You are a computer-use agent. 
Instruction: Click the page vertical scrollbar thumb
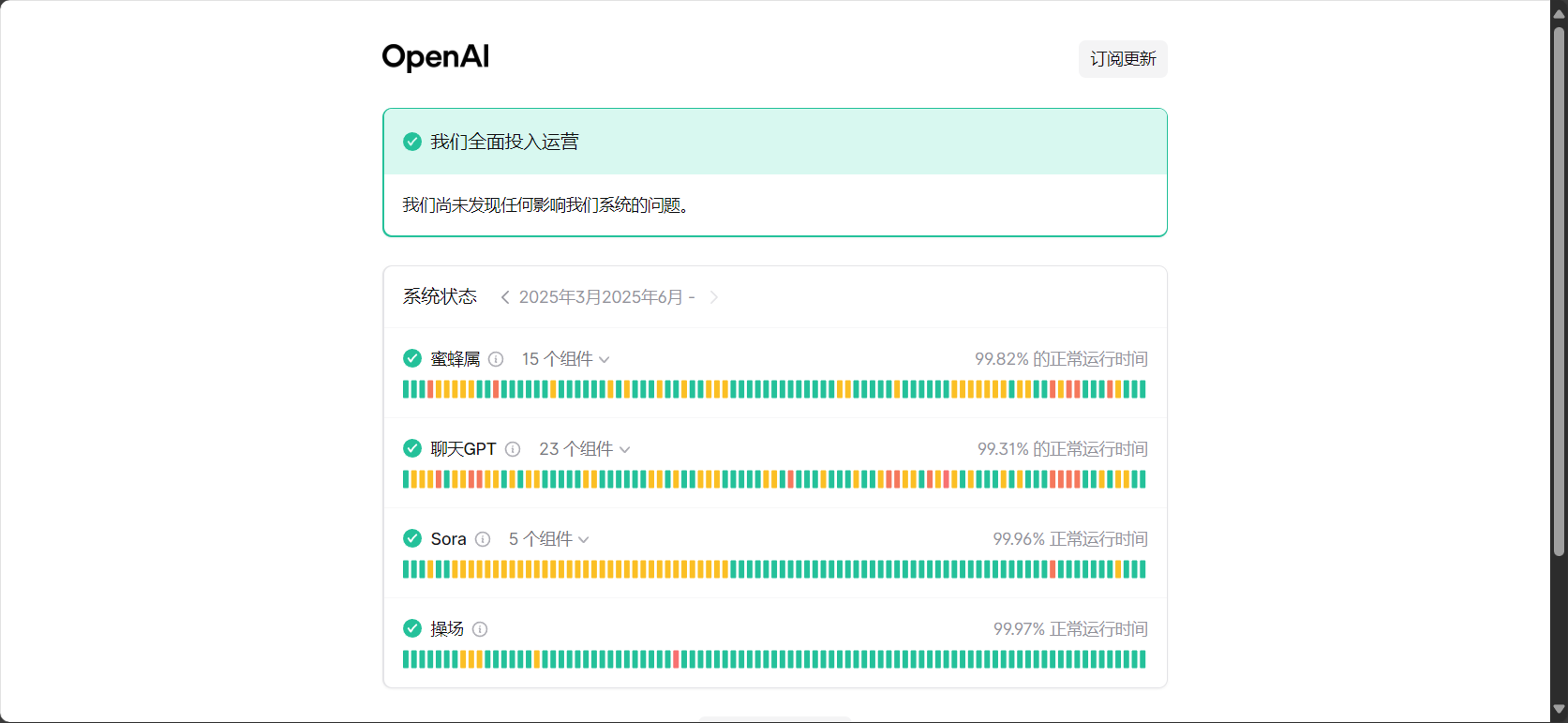1559,291
